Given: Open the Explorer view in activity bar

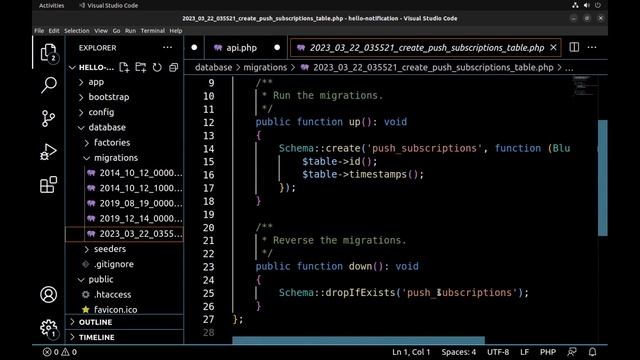Looking at the screenshot, I should tap(49, 53).
